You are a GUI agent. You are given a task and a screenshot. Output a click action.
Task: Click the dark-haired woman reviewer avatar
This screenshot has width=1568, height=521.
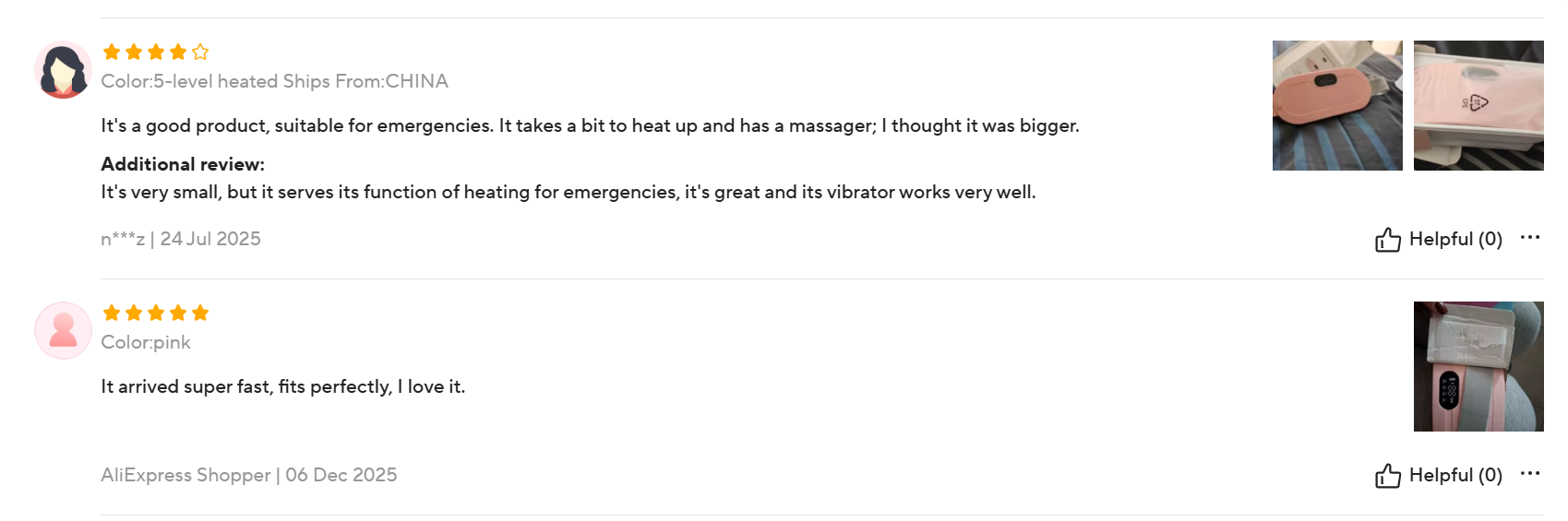(63, 70)
